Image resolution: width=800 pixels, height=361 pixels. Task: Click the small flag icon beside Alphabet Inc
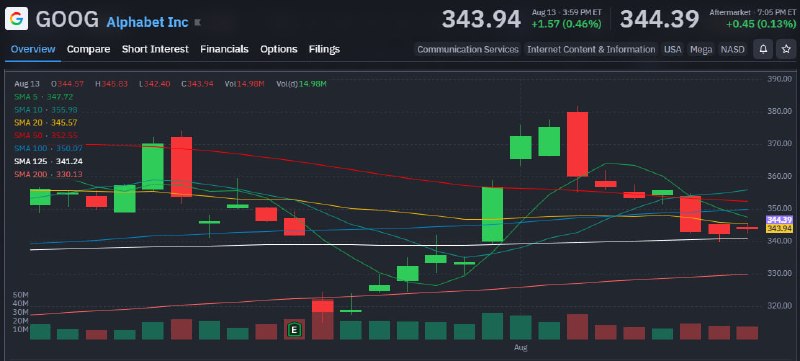coord(197,22)
